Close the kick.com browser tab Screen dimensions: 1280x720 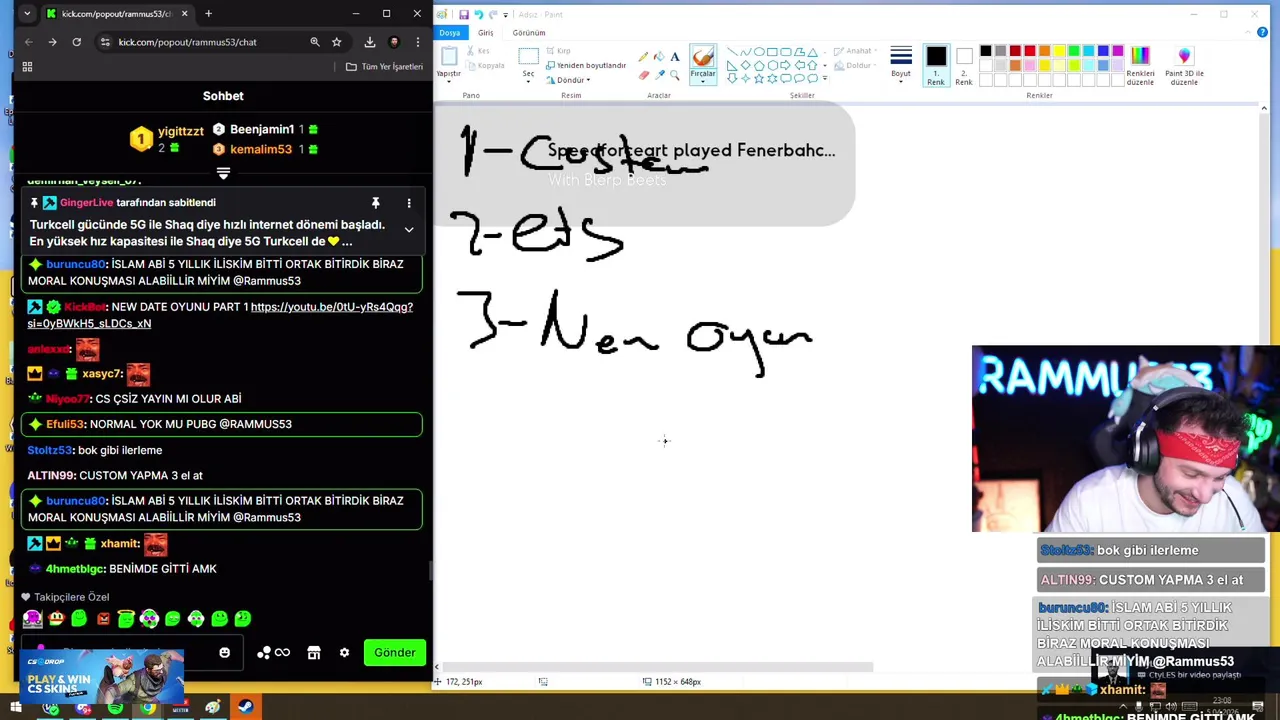pyautogui.click(x=184, y=14)
